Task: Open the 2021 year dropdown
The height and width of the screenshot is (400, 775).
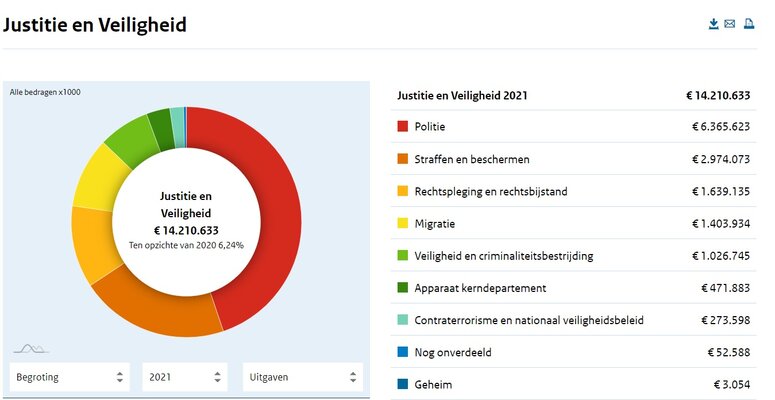Action: [x=185, y=377]
